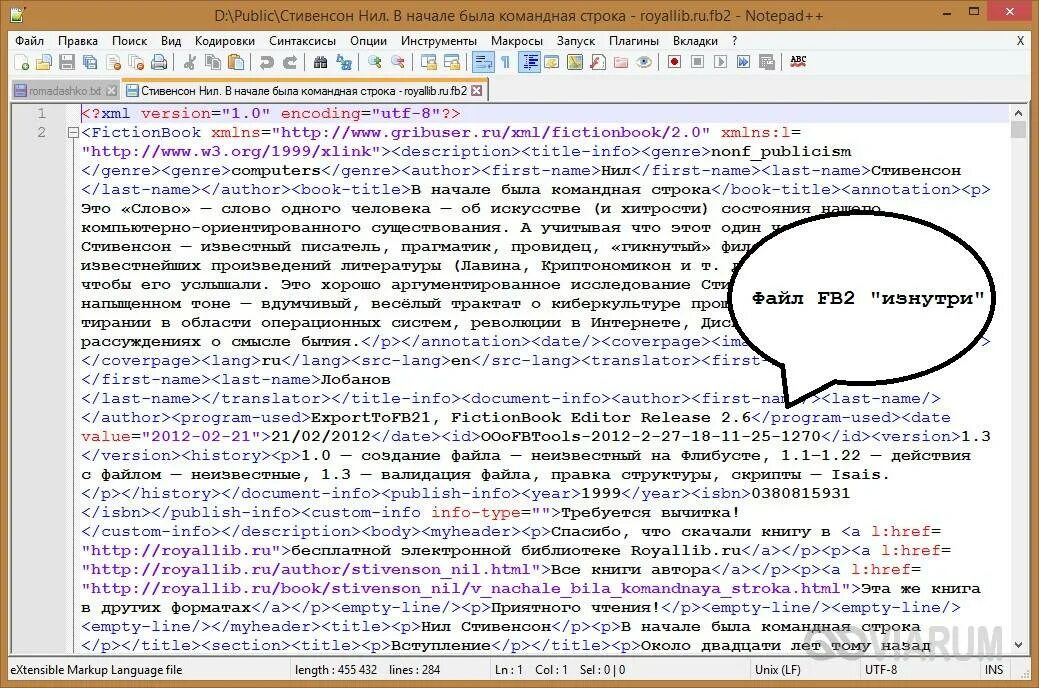Screen dimensions: 1039x688
Task: Collapse the FictionBook fold marker on line 2
Action: 74,133
